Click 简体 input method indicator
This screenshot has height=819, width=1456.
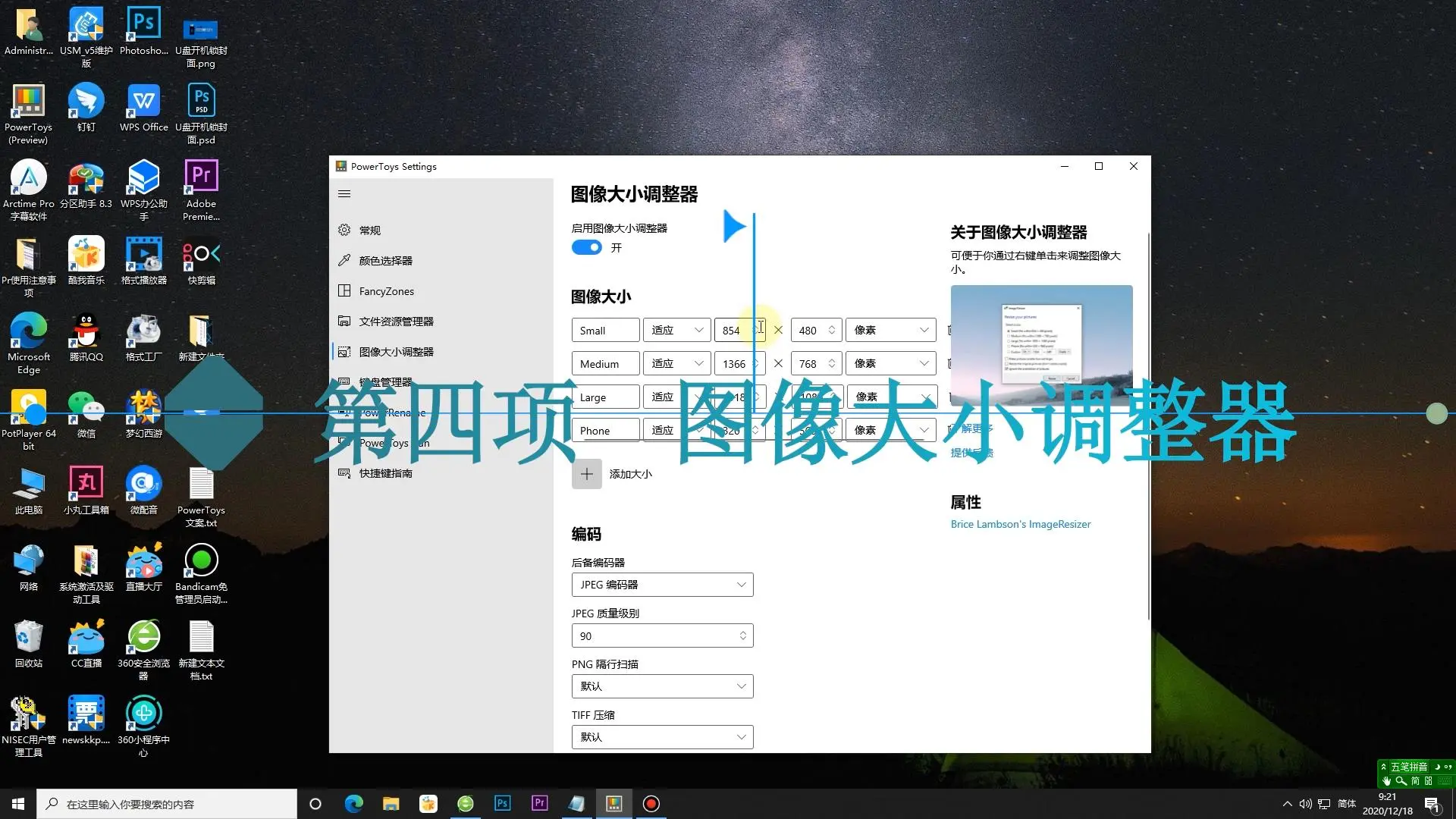[x=1347, y=804]
